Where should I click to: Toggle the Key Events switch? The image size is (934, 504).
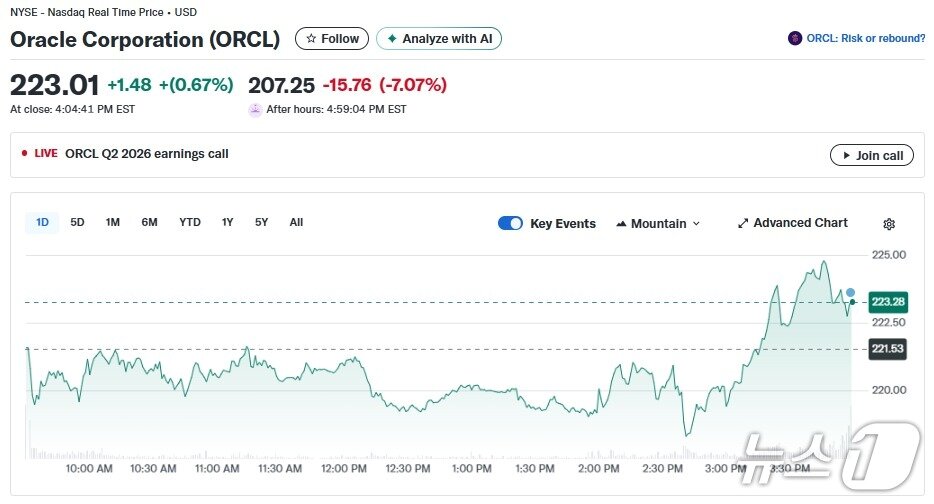[x=510, y=223]
